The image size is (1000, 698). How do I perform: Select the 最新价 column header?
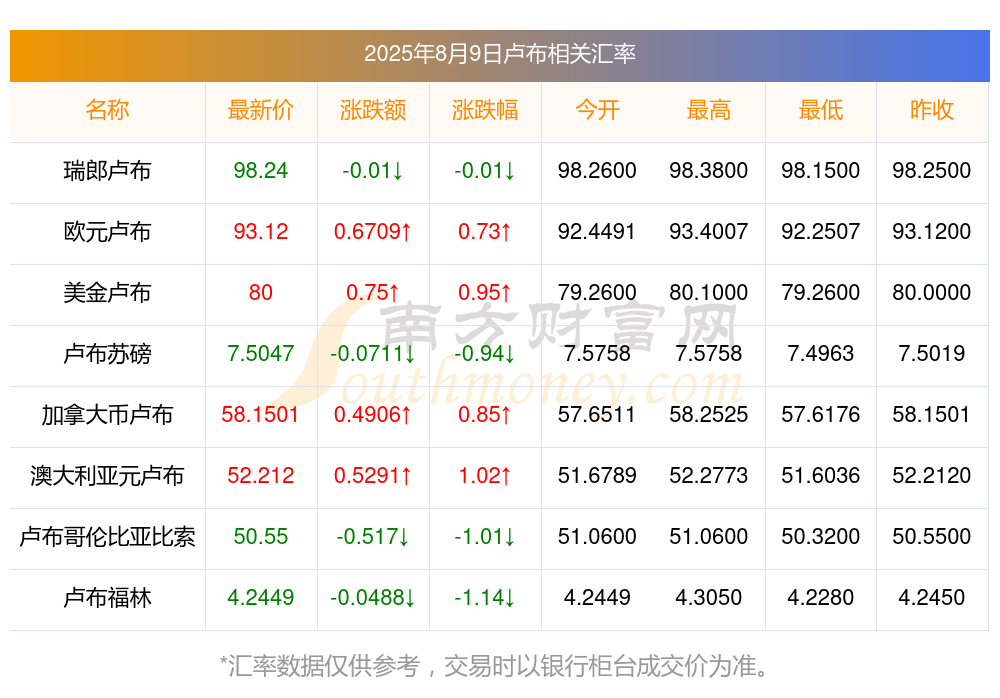pos(260,110)
